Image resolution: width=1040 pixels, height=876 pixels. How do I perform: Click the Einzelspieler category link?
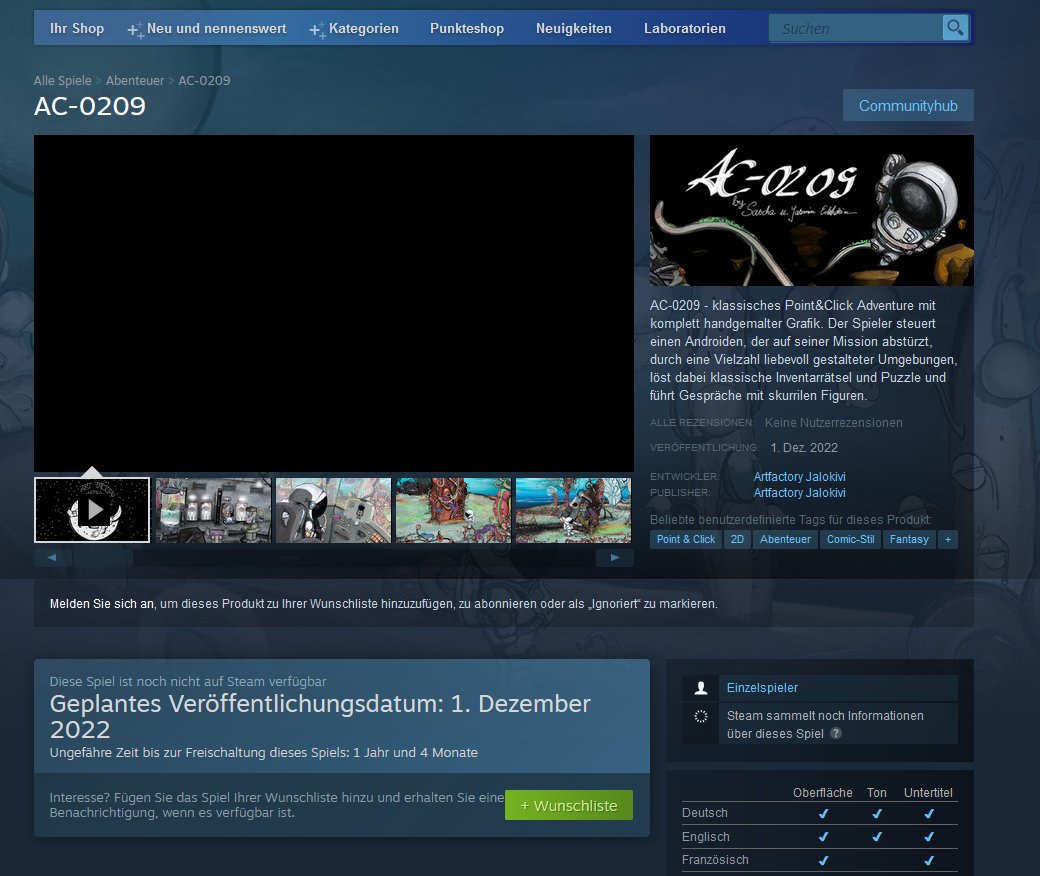[762, 688]
